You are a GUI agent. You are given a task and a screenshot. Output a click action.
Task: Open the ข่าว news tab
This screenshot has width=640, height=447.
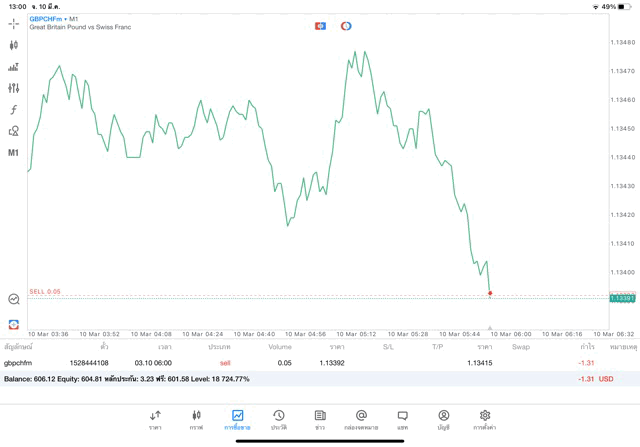tap(320, 419)
